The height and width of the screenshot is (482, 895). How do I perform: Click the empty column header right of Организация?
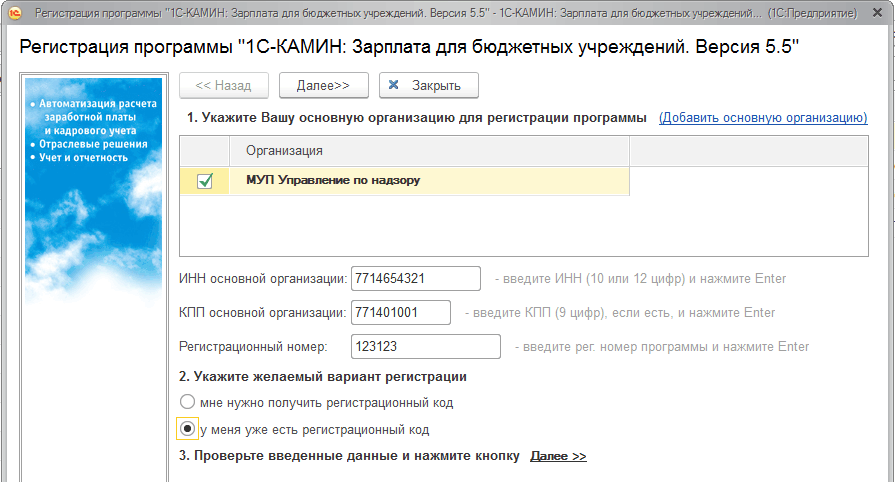(747, 150)
